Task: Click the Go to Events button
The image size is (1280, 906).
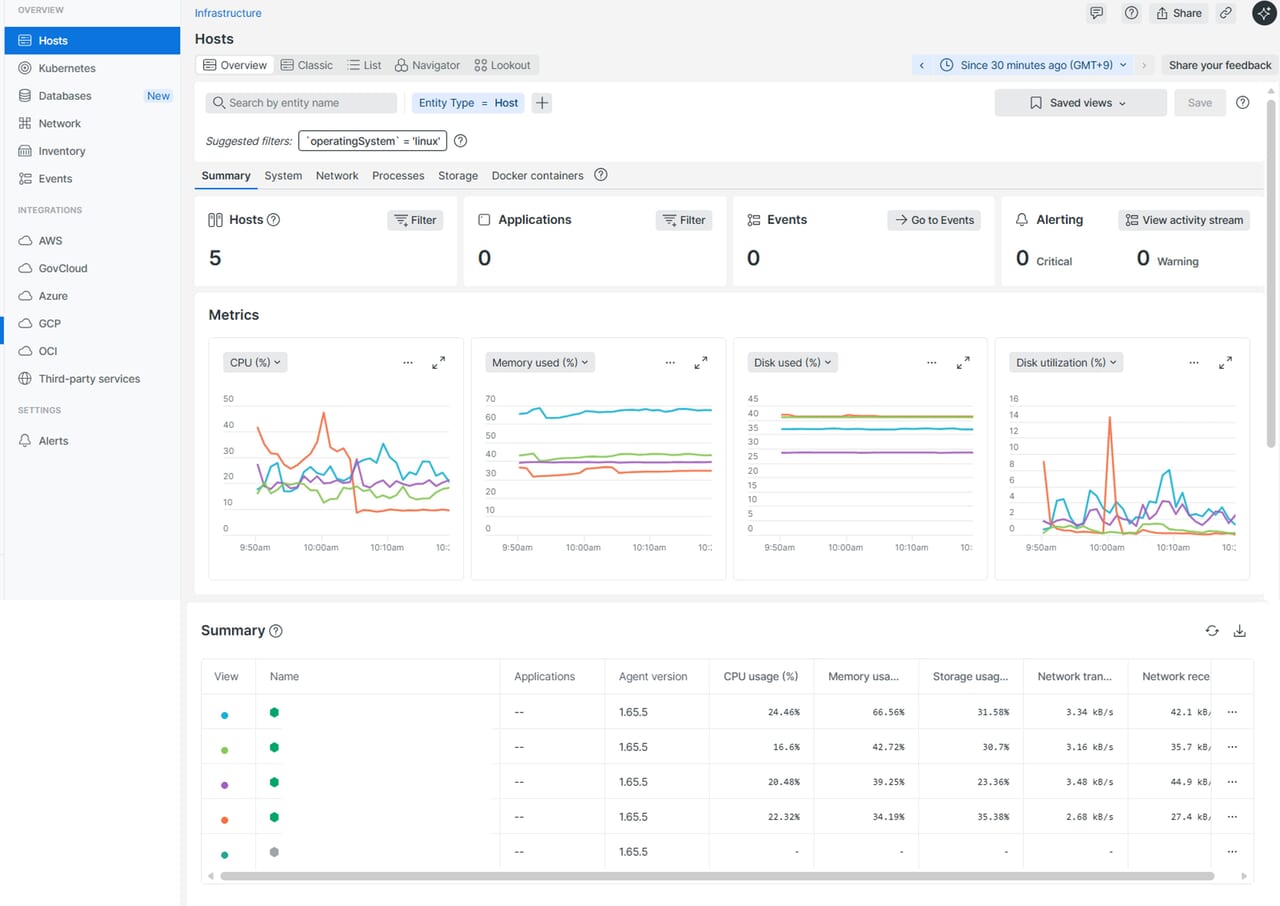Action: [x=934, y=220]
